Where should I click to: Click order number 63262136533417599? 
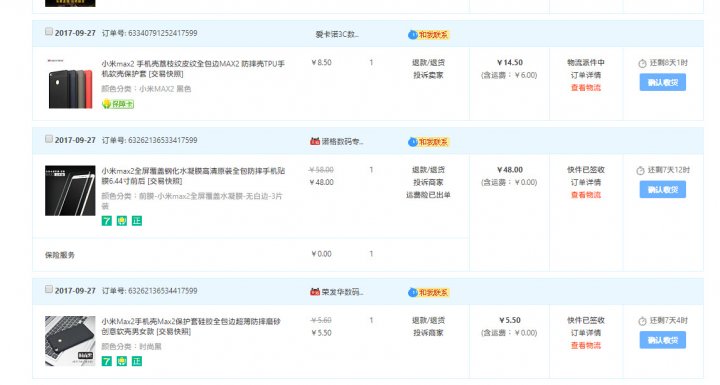click(x=163, y=140)
